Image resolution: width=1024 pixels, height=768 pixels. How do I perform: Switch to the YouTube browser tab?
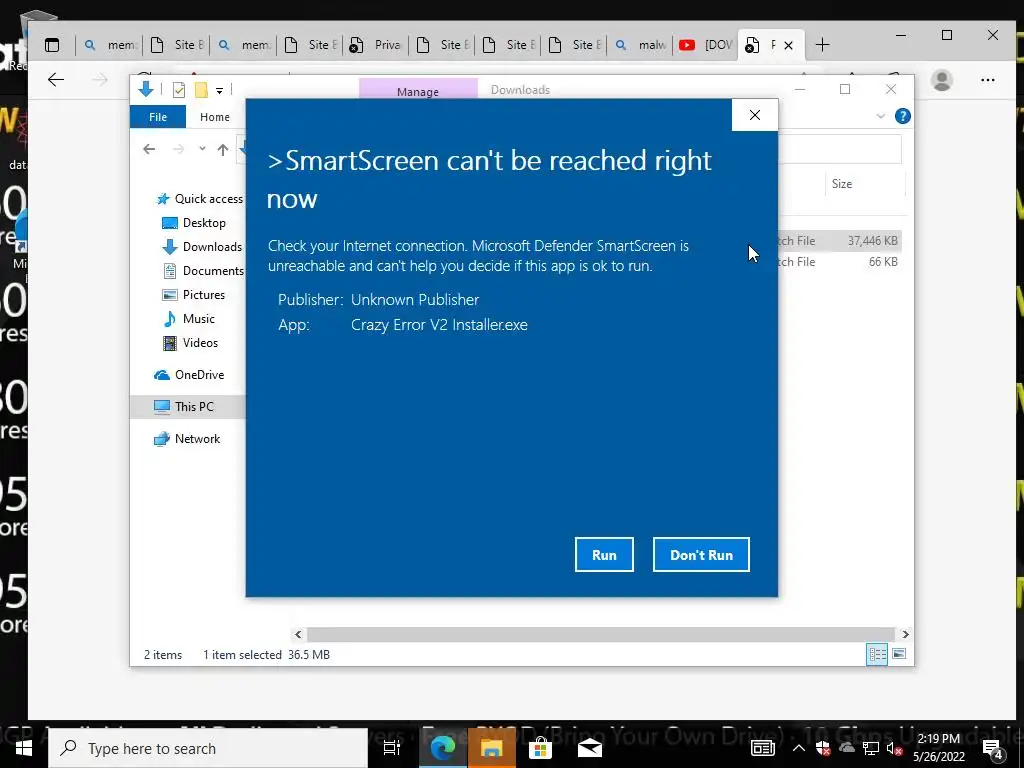[705, 45]
